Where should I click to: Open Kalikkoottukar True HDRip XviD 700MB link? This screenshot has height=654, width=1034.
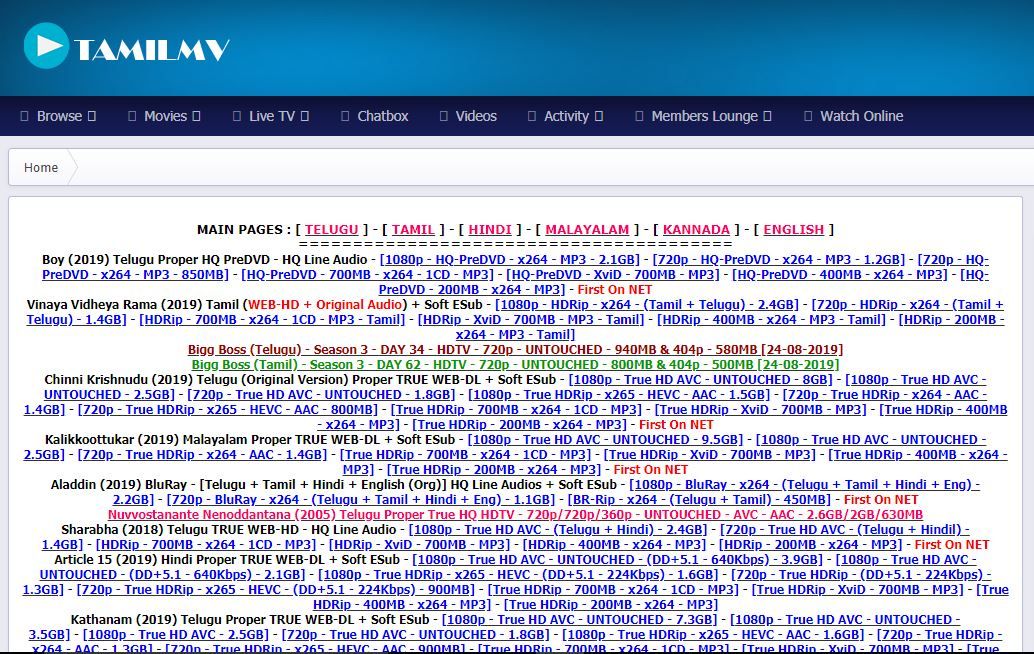(x=710, y=455)
